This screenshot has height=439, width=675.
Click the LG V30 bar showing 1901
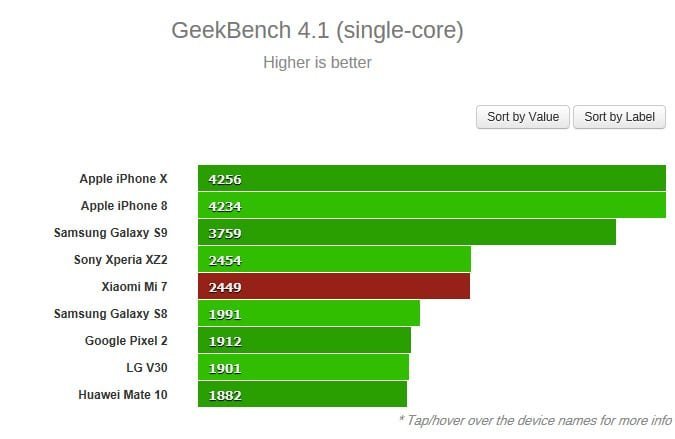(303, 368)
